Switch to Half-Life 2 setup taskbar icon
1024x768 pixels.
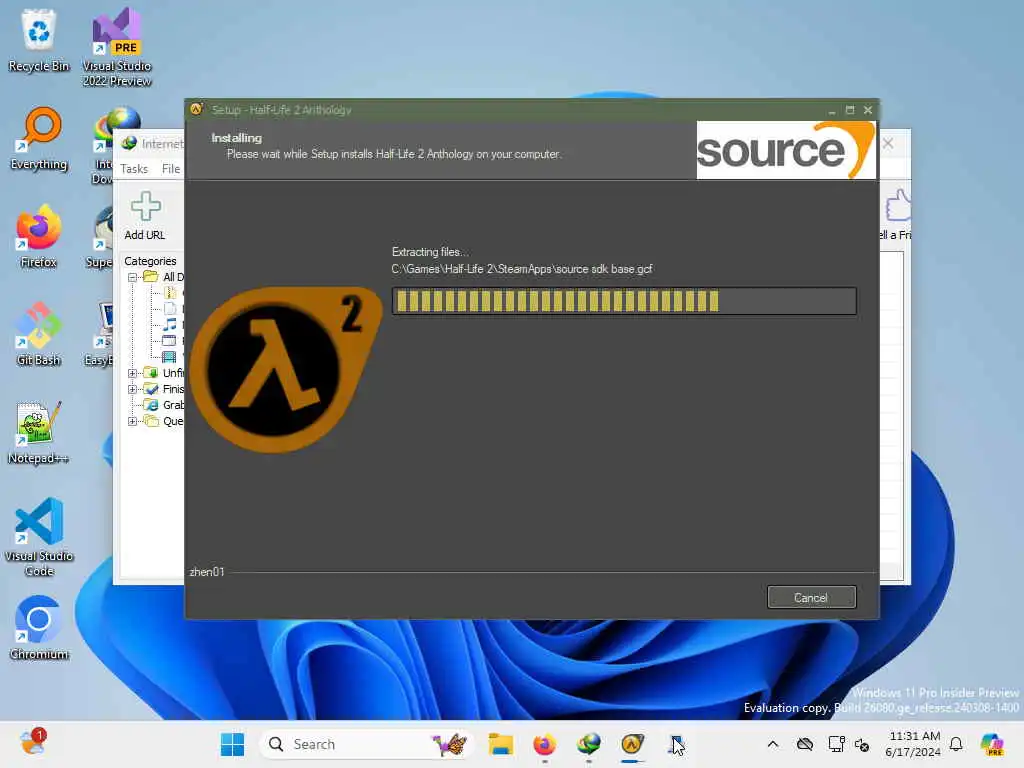click(x=632, y=744)
